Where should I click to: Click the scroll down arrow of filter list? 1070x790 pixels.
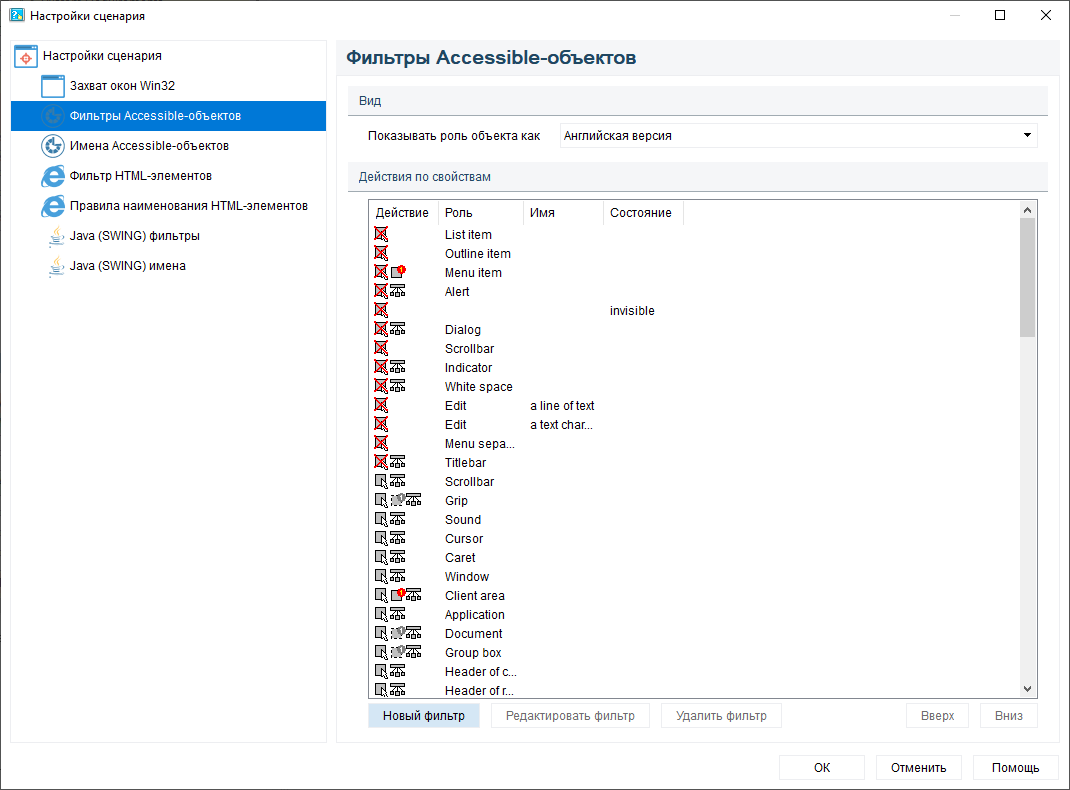(x=1027, y=689)
